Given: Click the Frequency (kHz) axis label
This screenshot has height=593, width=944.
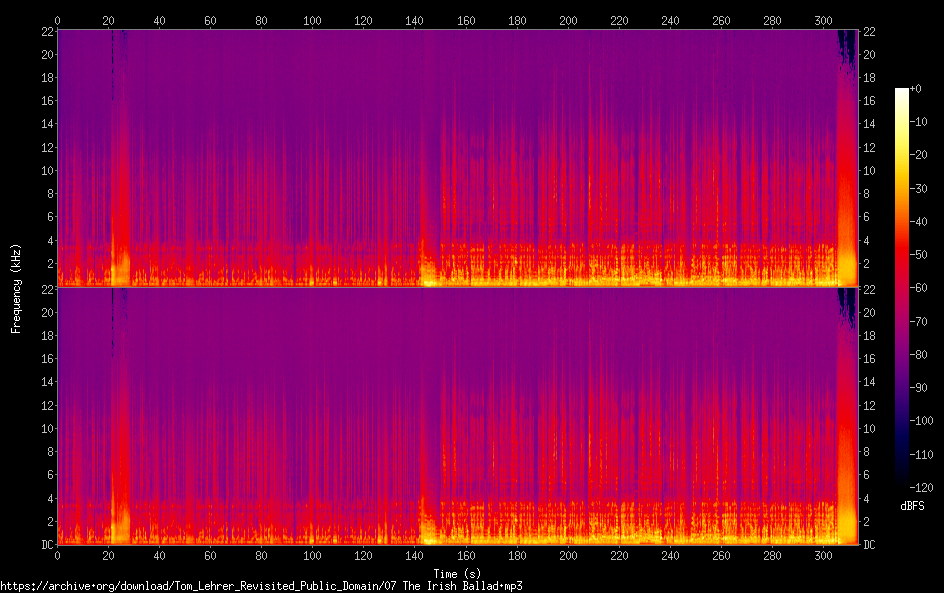Looking at the screenshot, I should coord(16,288).
